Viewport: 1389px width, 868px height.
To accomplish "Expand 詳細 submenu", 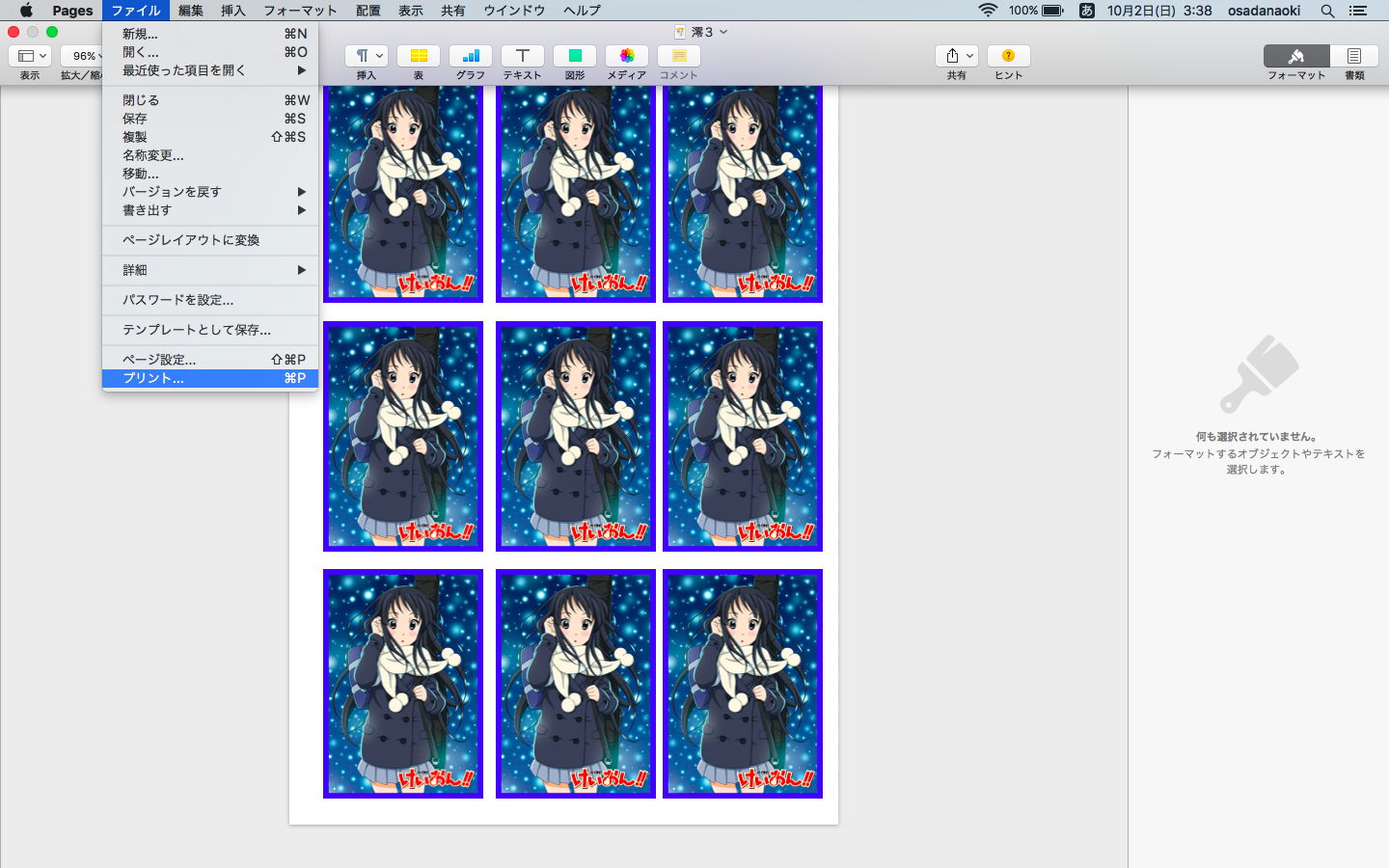I will (x=210, y=270).
